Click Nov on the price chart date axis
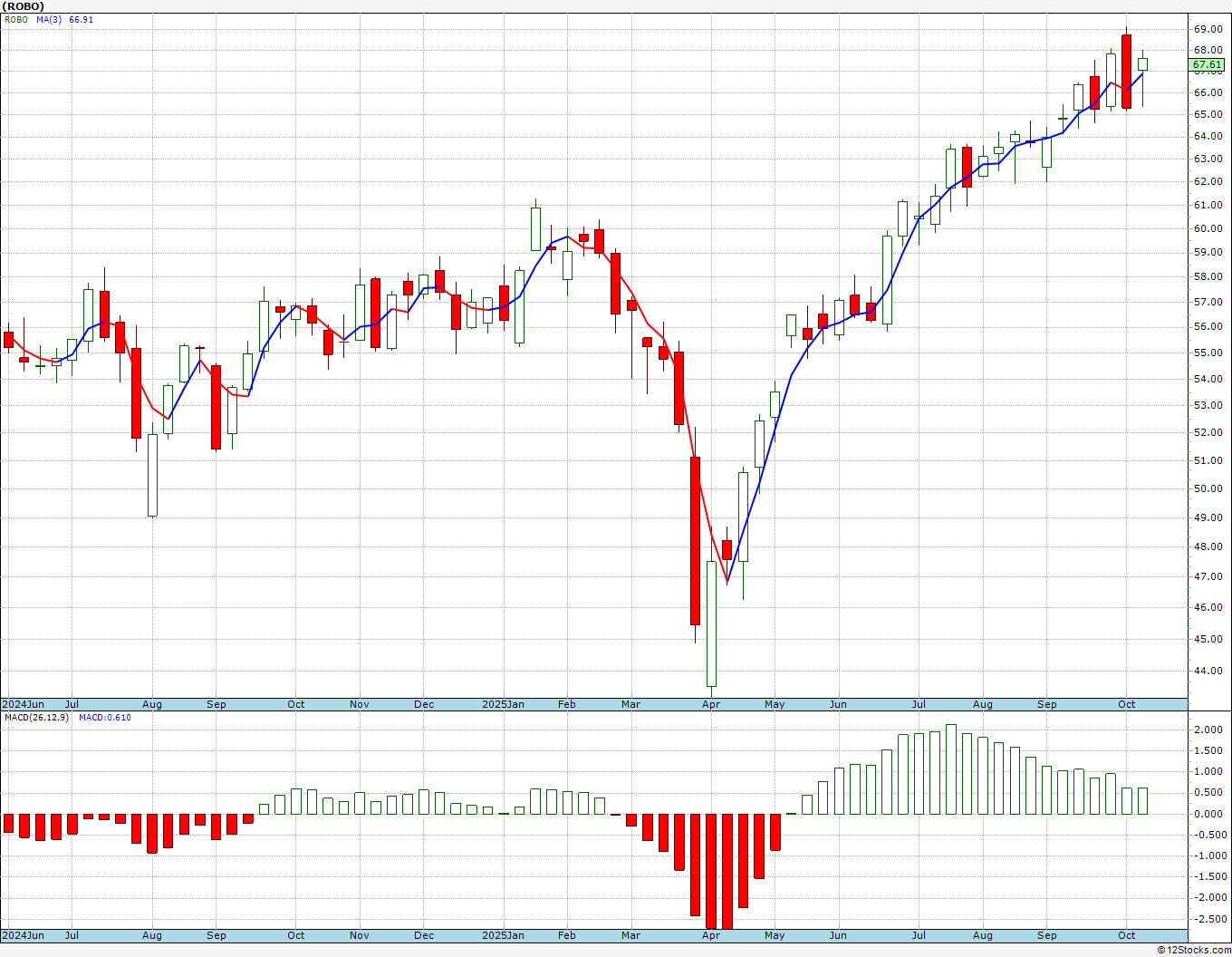 coord(360,704)
